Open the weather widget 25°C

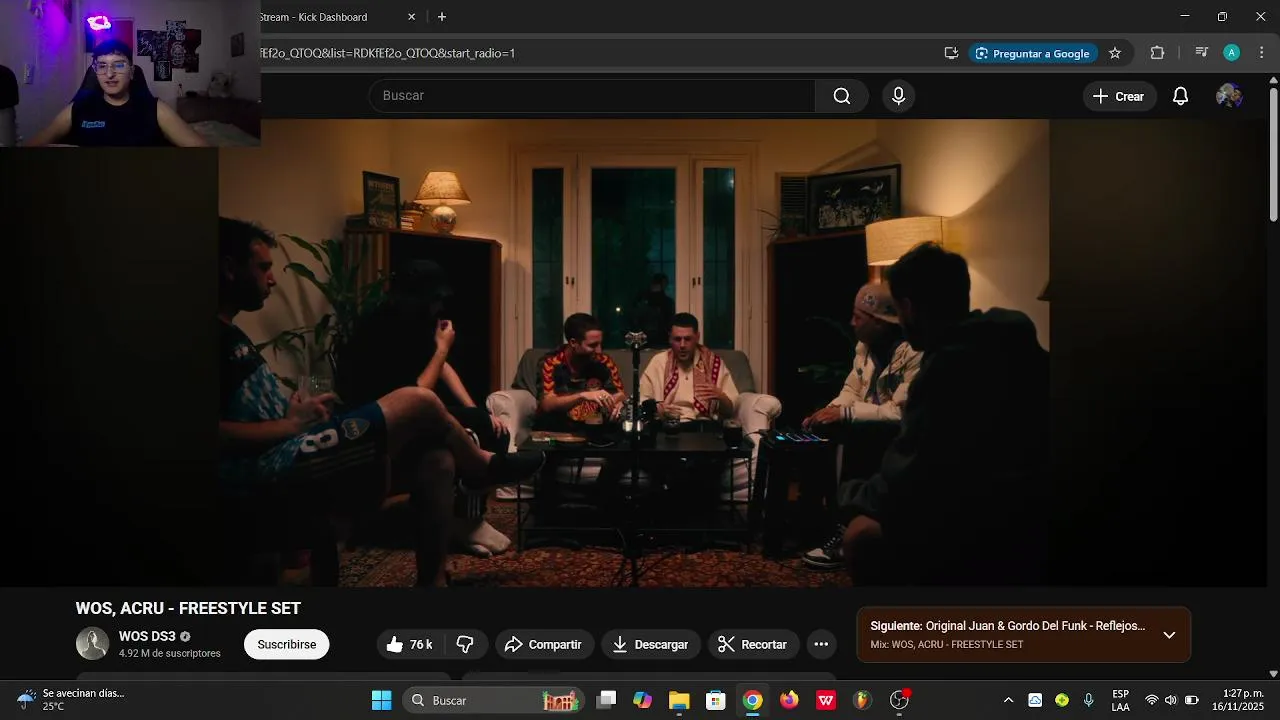(x=70, y=700)
